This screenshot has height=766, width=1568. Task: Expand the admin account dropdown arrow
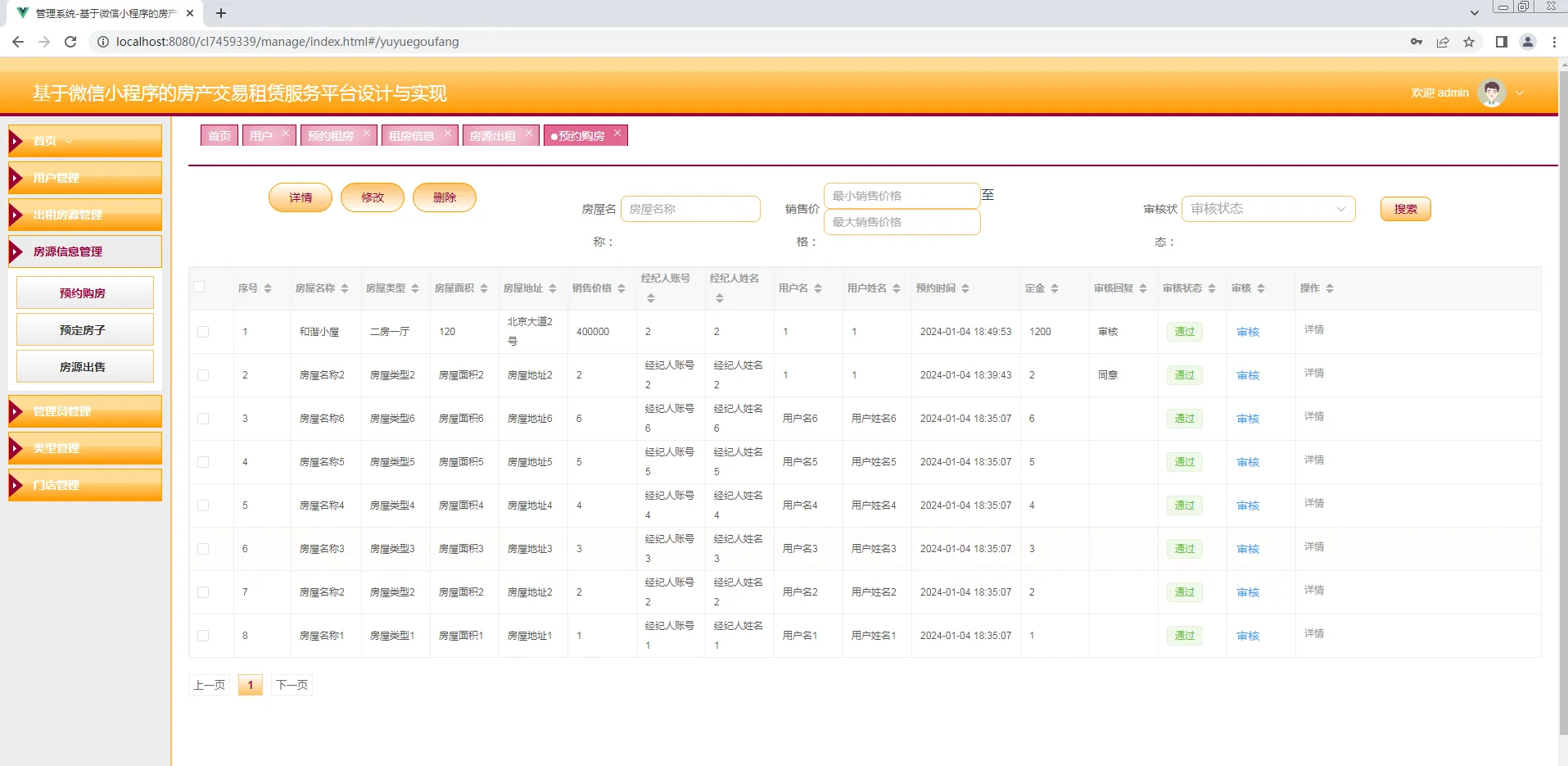click(x=1520, y=93)
